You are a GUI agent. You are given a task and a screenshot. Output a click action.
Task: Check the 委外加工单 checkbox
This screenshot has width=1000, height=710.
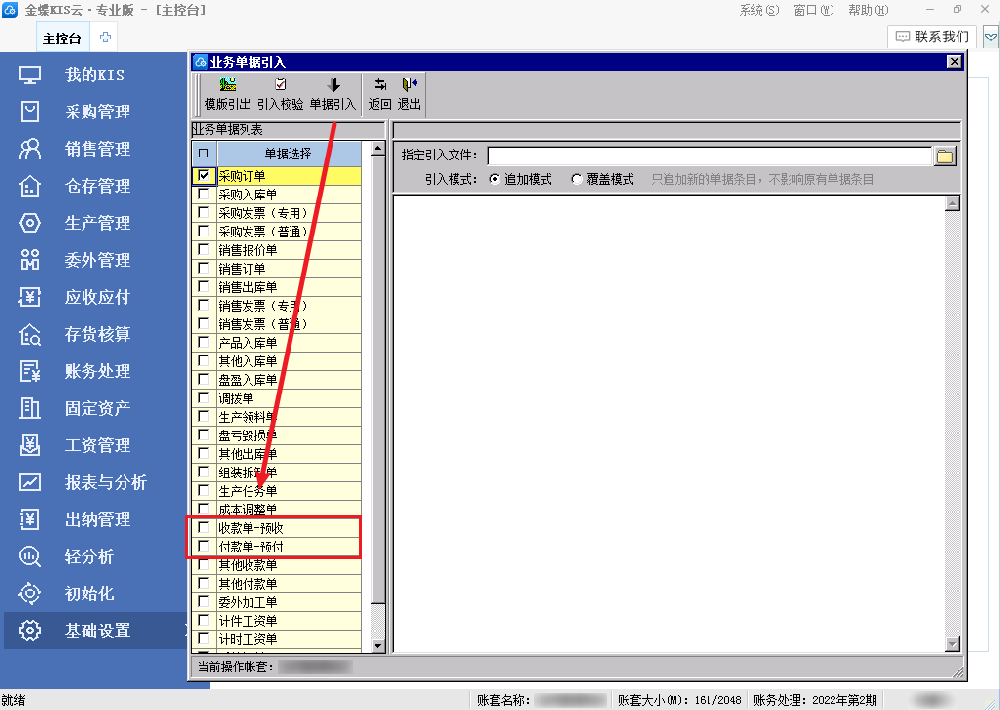click(x=203, y=602)
